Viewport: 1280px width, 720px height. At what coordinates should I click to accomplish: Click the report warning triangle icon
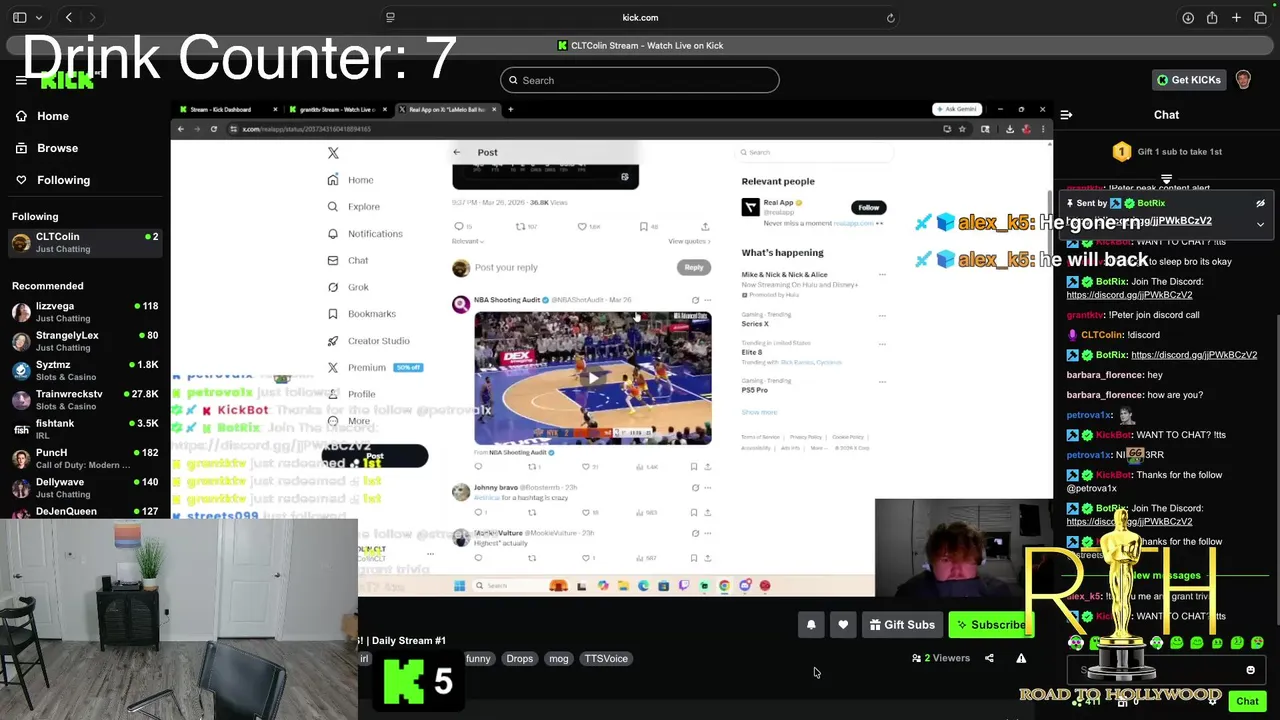(1021, 658)
